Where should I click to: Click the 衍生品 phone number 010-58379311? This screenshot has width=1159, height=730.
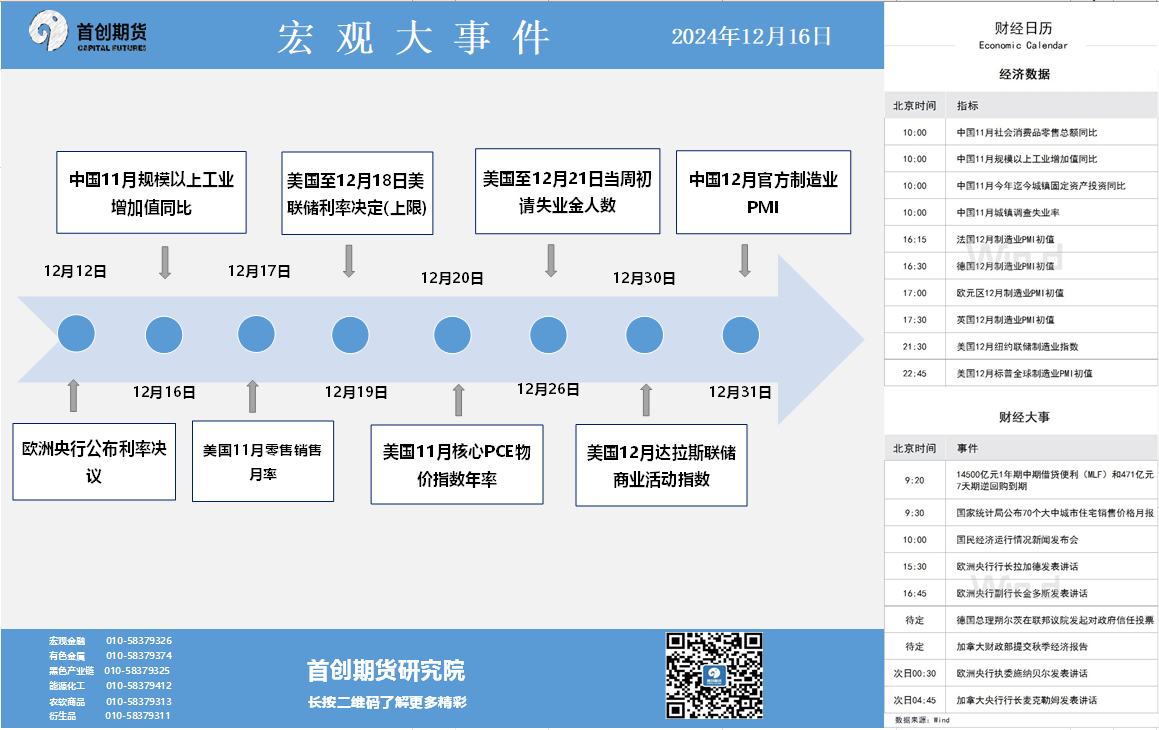click(137, 715)
